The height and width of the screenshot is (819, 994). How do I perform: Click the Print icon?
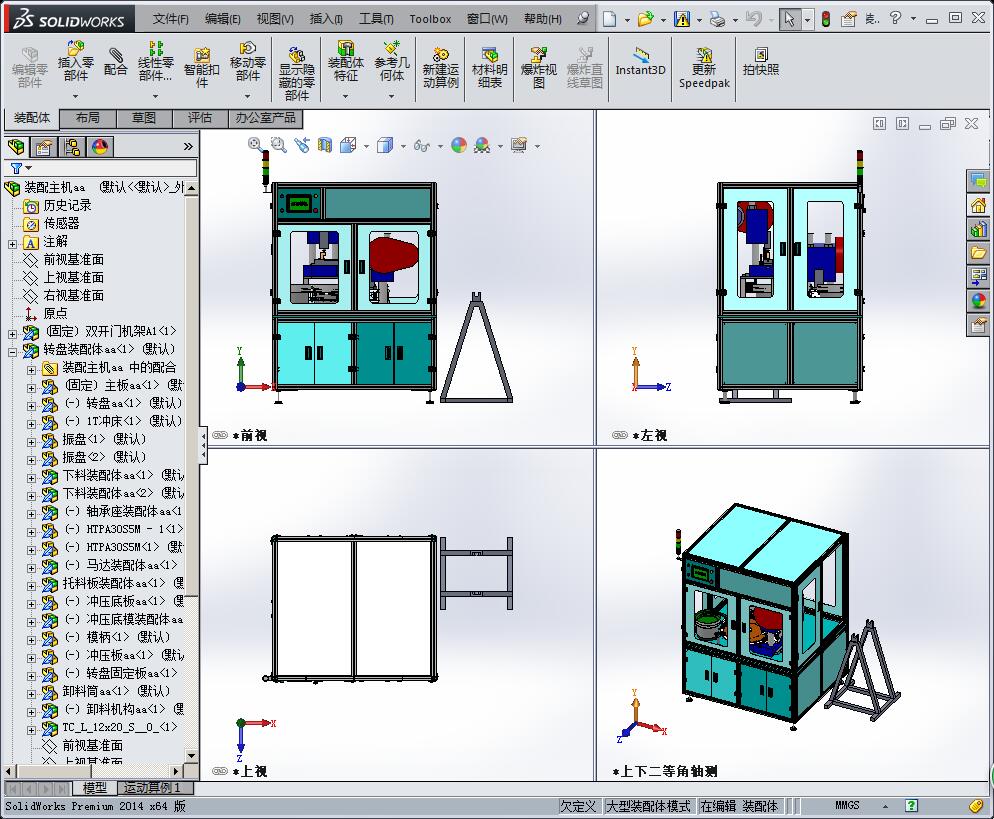(718, 19)
